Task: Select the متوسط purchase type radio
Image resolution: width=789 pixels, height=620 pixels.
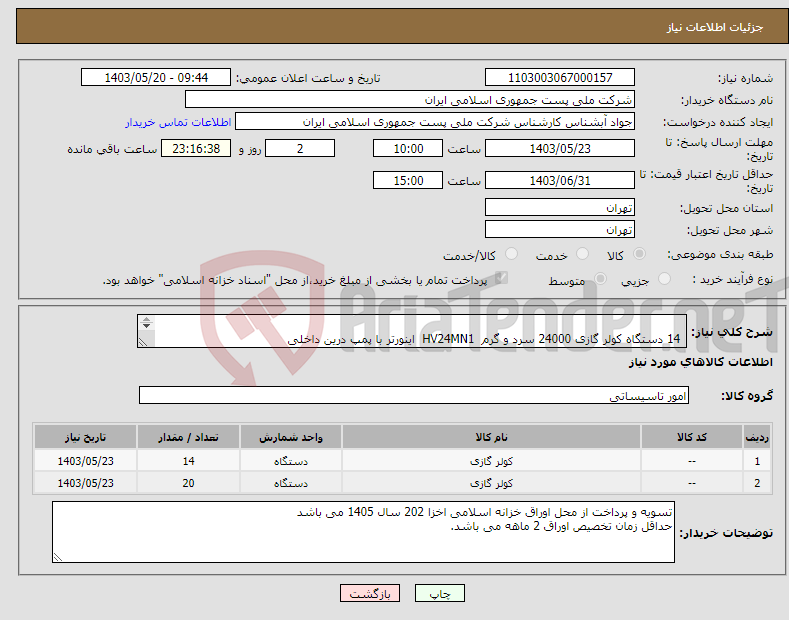Action: (600, 278)
